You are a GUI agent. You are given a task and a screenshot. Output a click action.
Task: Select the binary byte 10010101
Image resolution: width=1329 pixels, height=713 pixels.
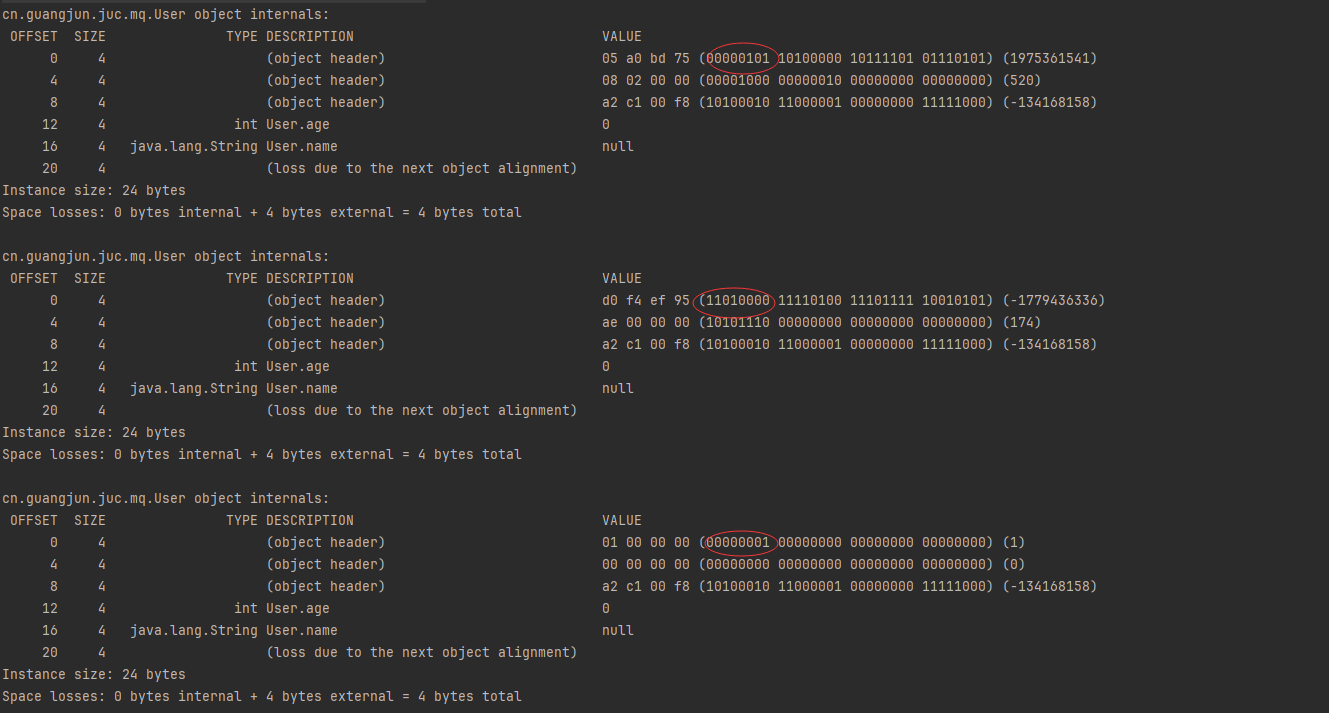[954, 301]
